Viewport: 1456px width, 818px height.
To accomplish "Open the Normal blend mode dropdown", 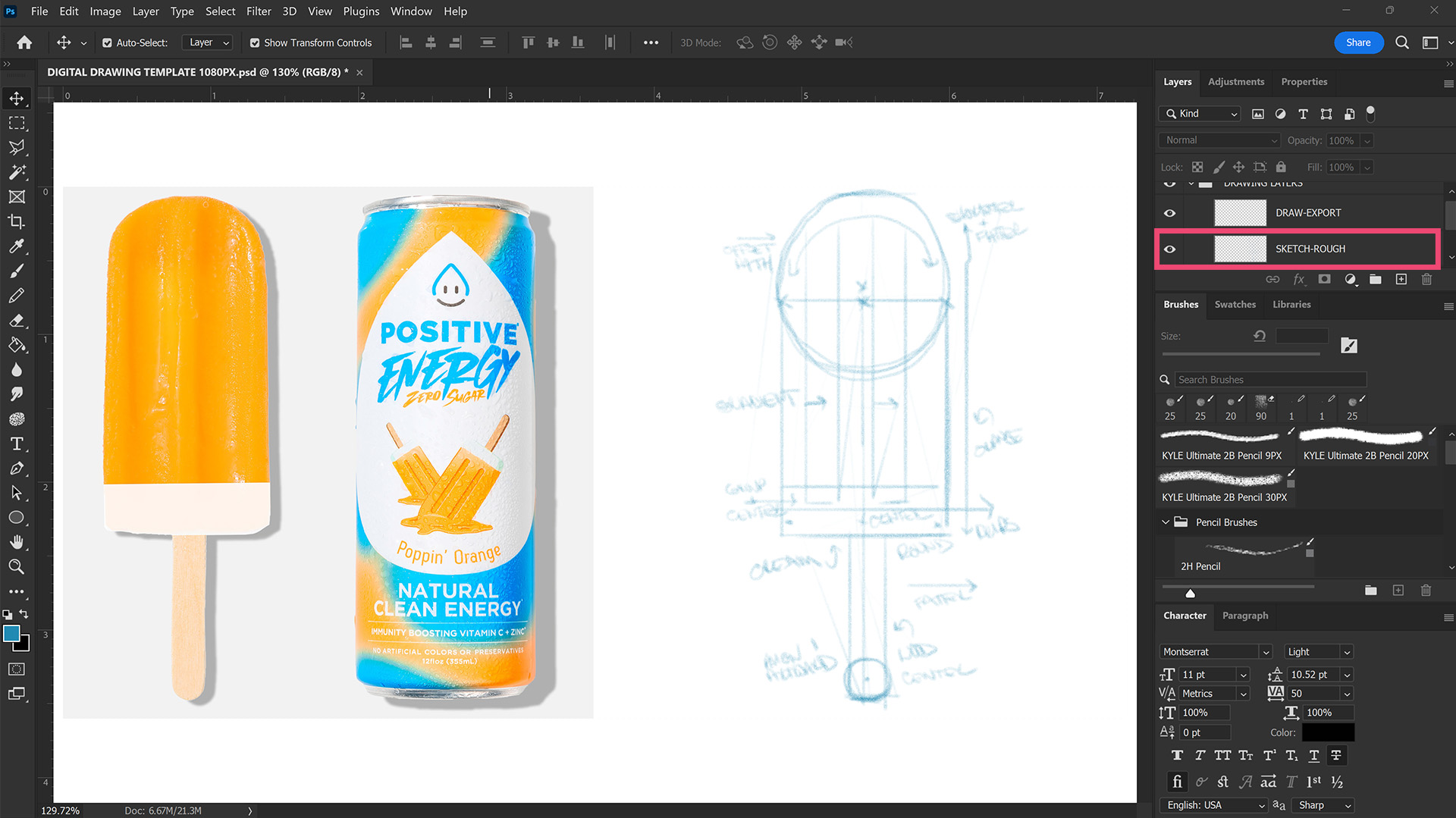I will (x=1219, y=140).
